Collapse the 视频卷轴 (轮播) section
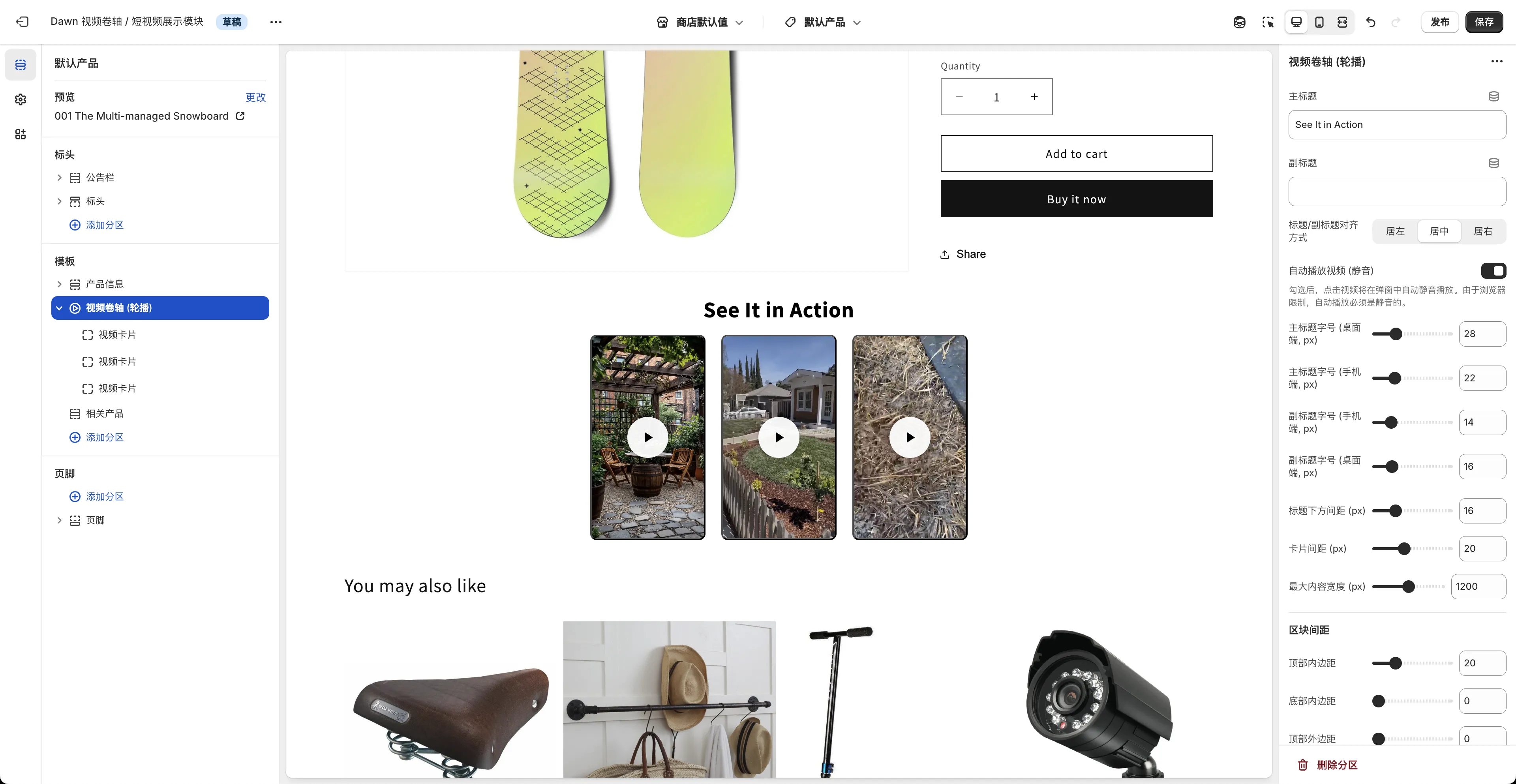 pos(60,308)
